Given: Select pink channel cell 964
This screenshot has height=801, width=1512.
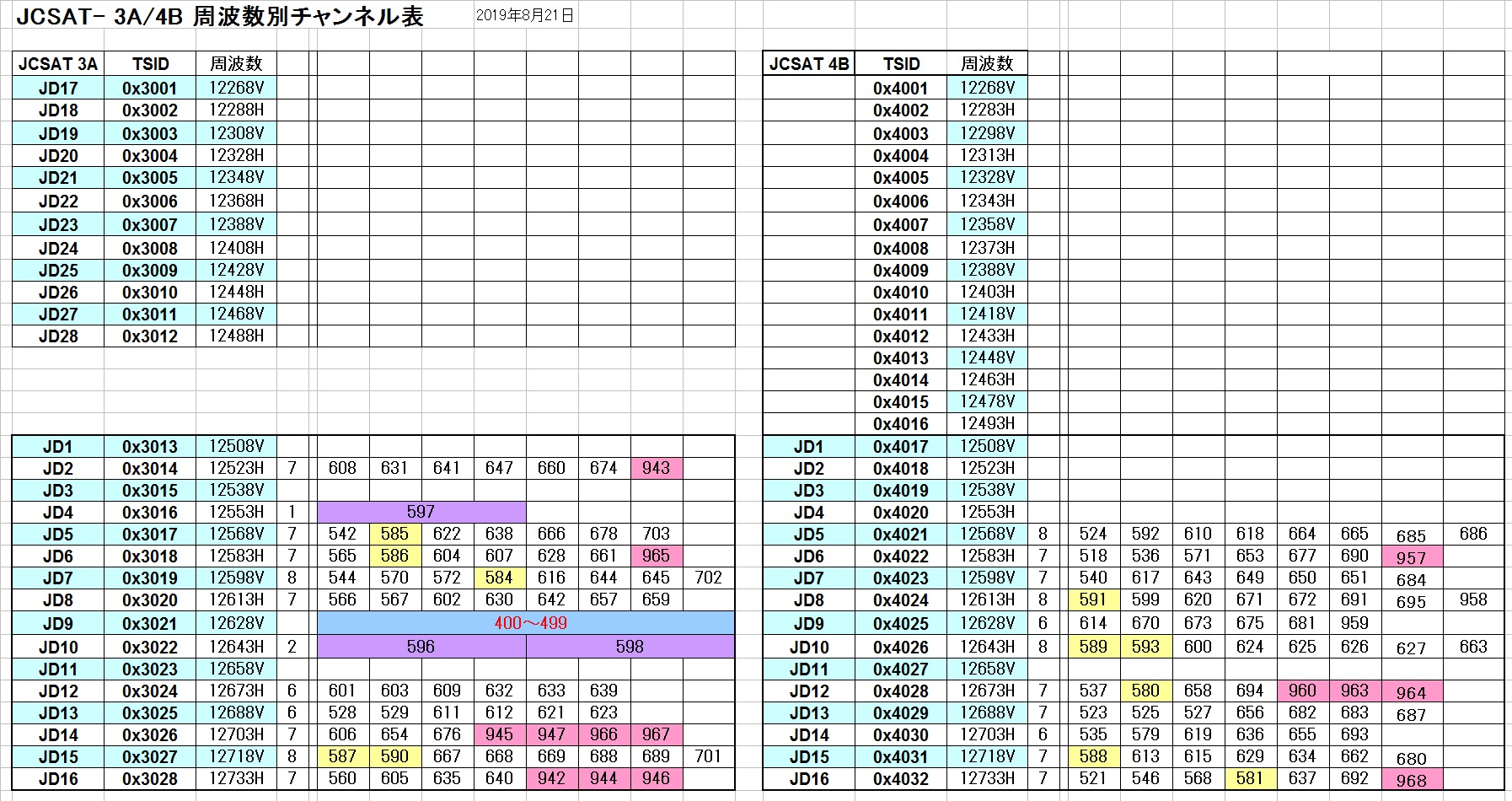Looking at the screenshot, I should [1412, 692].
